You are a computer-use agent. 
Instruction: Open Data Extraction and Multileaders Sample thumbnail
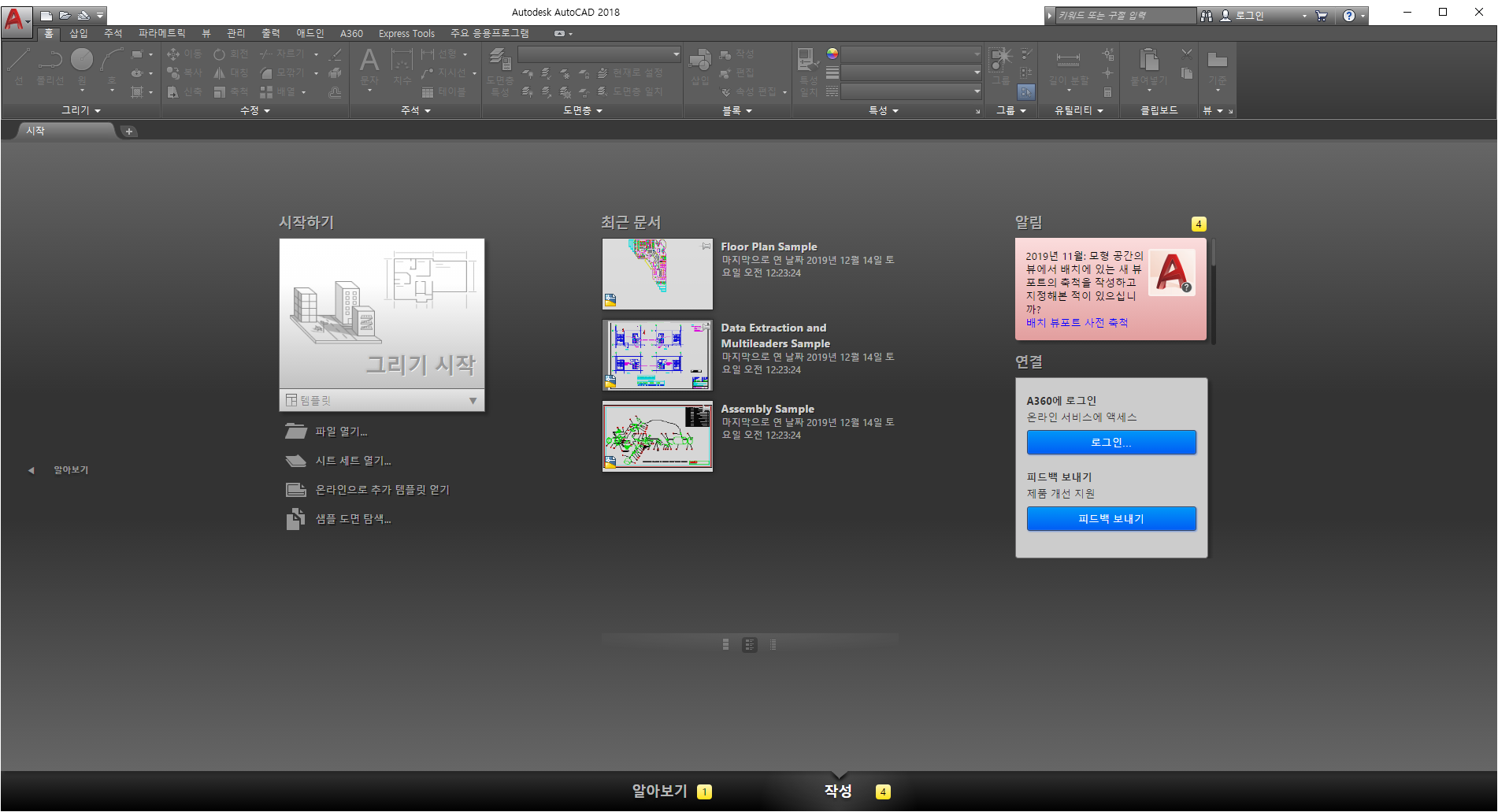click(658, 355)
